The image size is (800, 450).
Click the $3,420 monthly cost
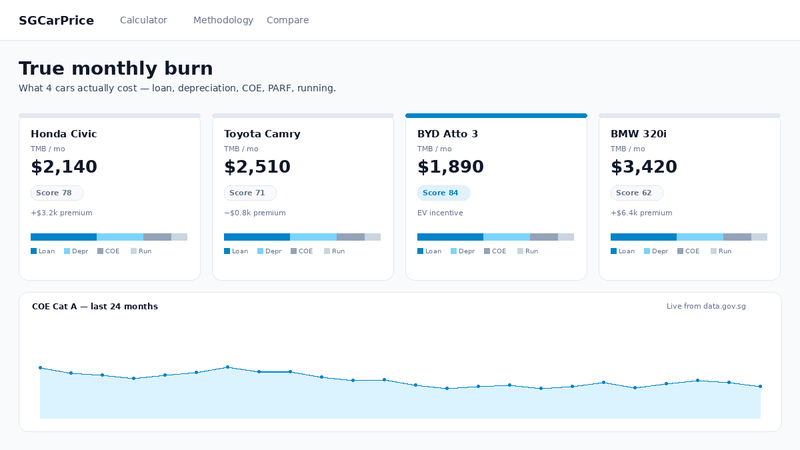[644, 167]
